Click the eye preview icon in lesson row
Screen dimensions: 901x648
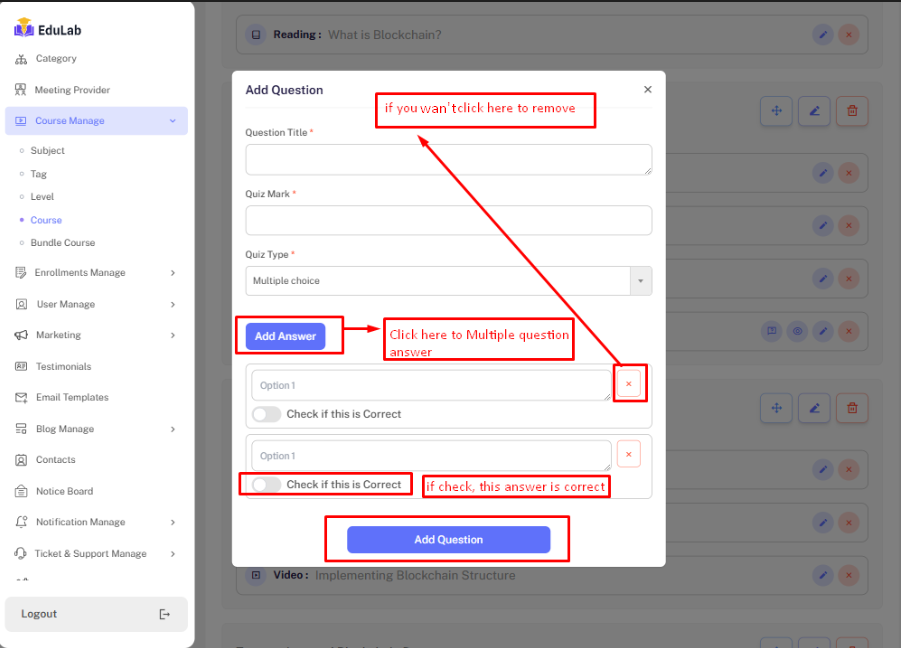click(x=797, y=331)
